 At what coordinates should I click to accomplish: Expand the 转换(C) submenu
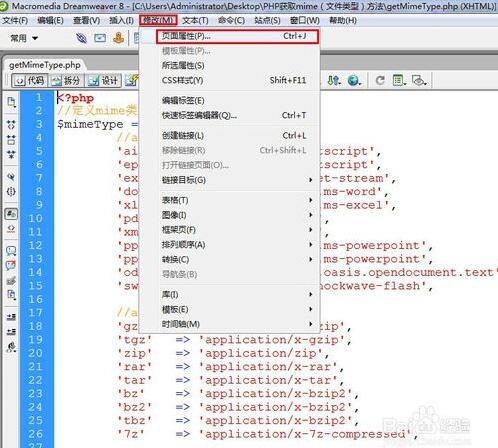pyautogui.click(x=229, y=259)
